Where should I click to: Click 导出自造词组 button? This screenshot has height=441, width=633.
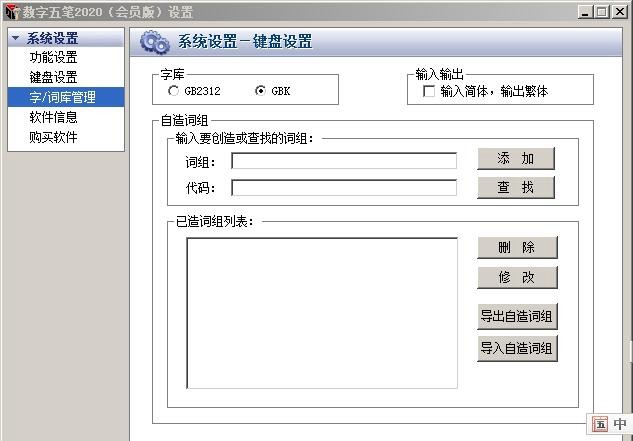pos(517,316)
